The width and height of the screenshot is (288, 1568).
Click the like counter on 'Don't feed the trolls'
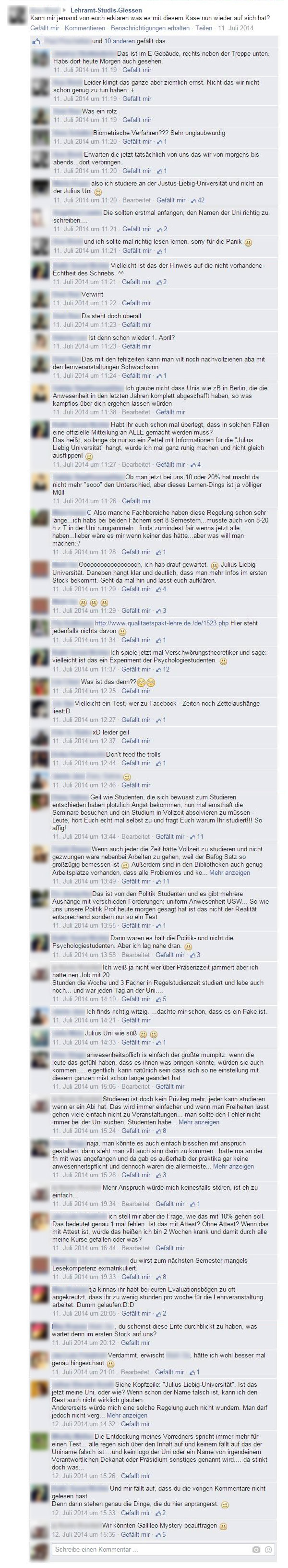(x=161, y=763)
